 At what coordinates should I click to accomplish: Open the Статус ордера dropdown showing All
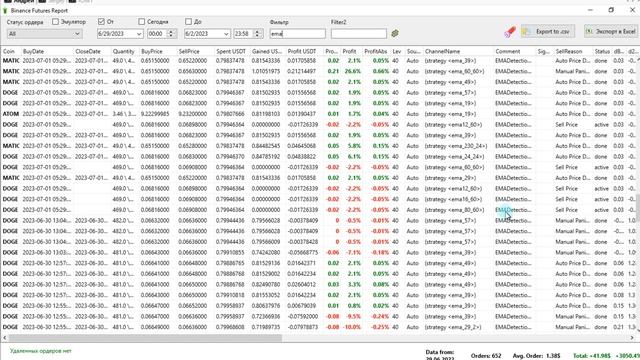pyautogui.click(x=44, y=34)
